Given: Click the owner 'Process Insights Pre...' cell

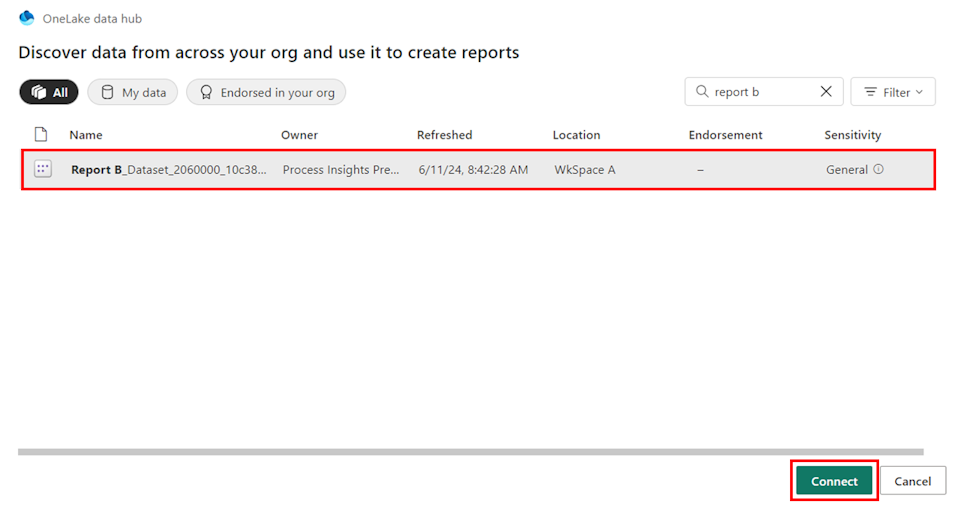Looking at the screenshot, I should [341, 170].
